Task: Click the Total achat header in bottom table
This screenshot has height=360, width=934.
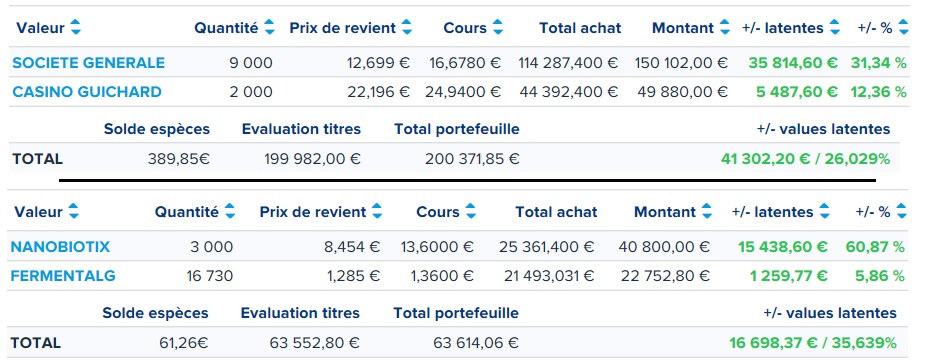Action: (x=556, y=212)
